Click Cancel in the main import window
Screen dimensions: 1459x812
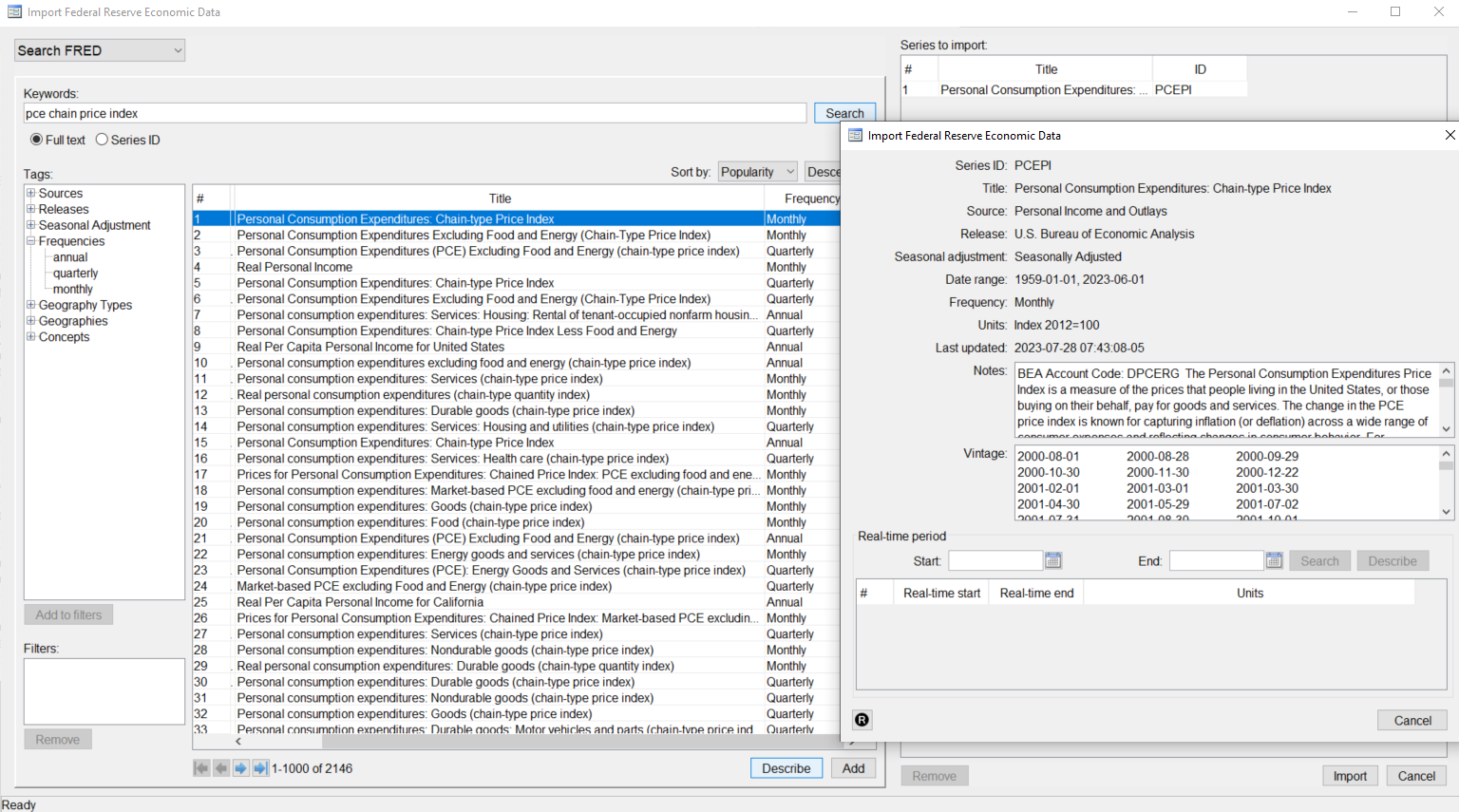click(1416, 776)
